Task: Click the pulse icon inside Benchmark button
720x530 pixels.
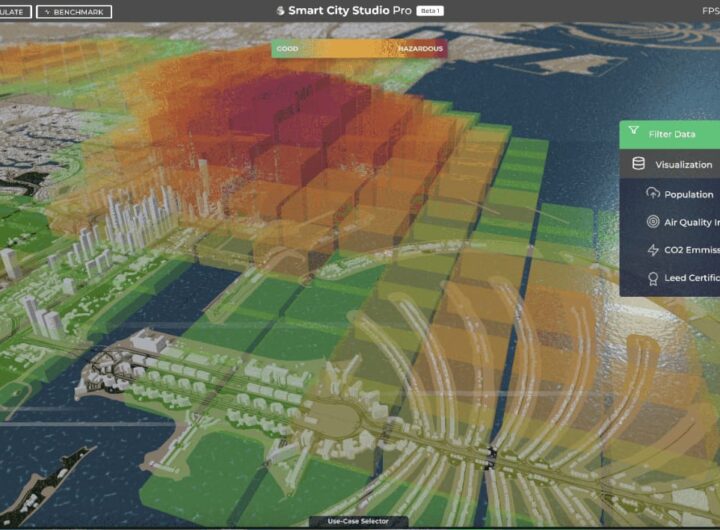Action: point(47,12)
